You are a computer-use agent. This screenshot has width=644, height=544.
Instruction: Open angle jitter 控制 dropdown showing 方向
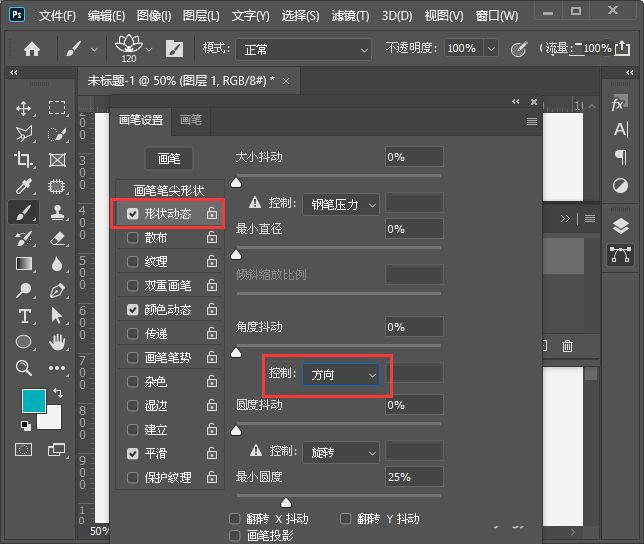tap(342, 374)
